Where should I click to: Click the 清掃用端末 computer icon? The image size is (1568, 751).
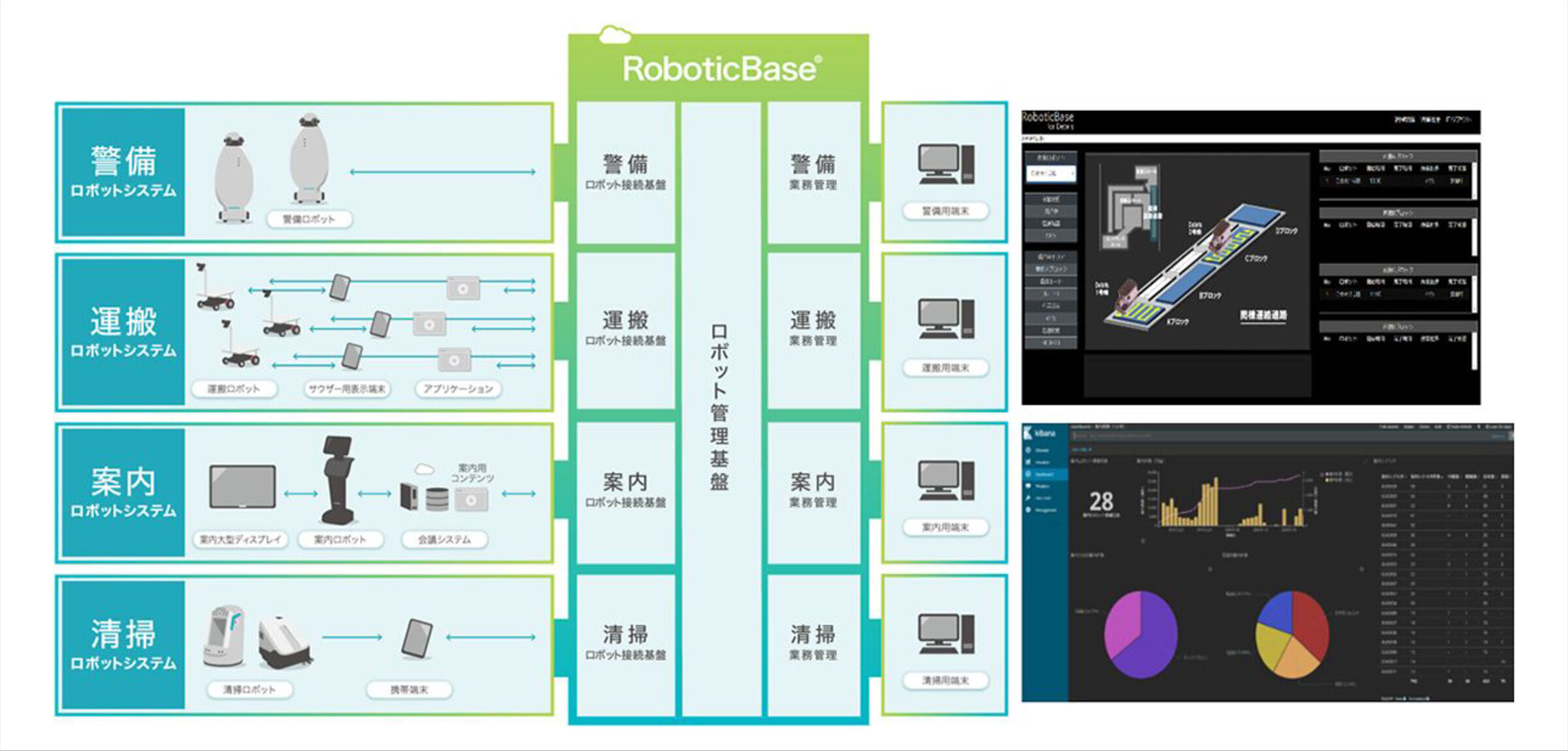945,634
